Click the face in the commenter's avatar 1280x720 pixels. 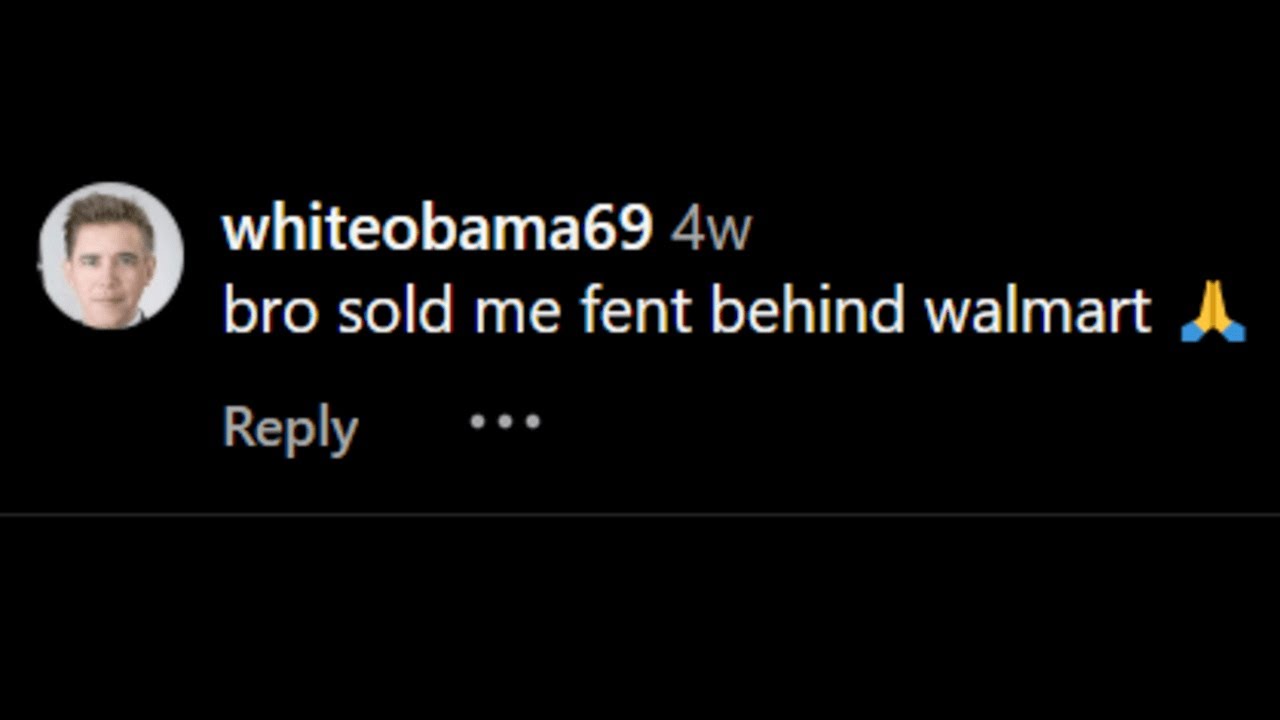pyautogui.click(x=109, y=264)
